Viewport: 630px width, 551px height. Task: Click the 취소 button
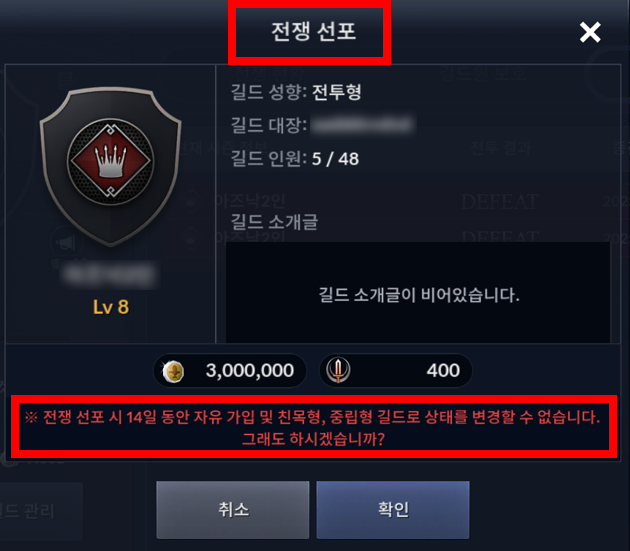233,510
